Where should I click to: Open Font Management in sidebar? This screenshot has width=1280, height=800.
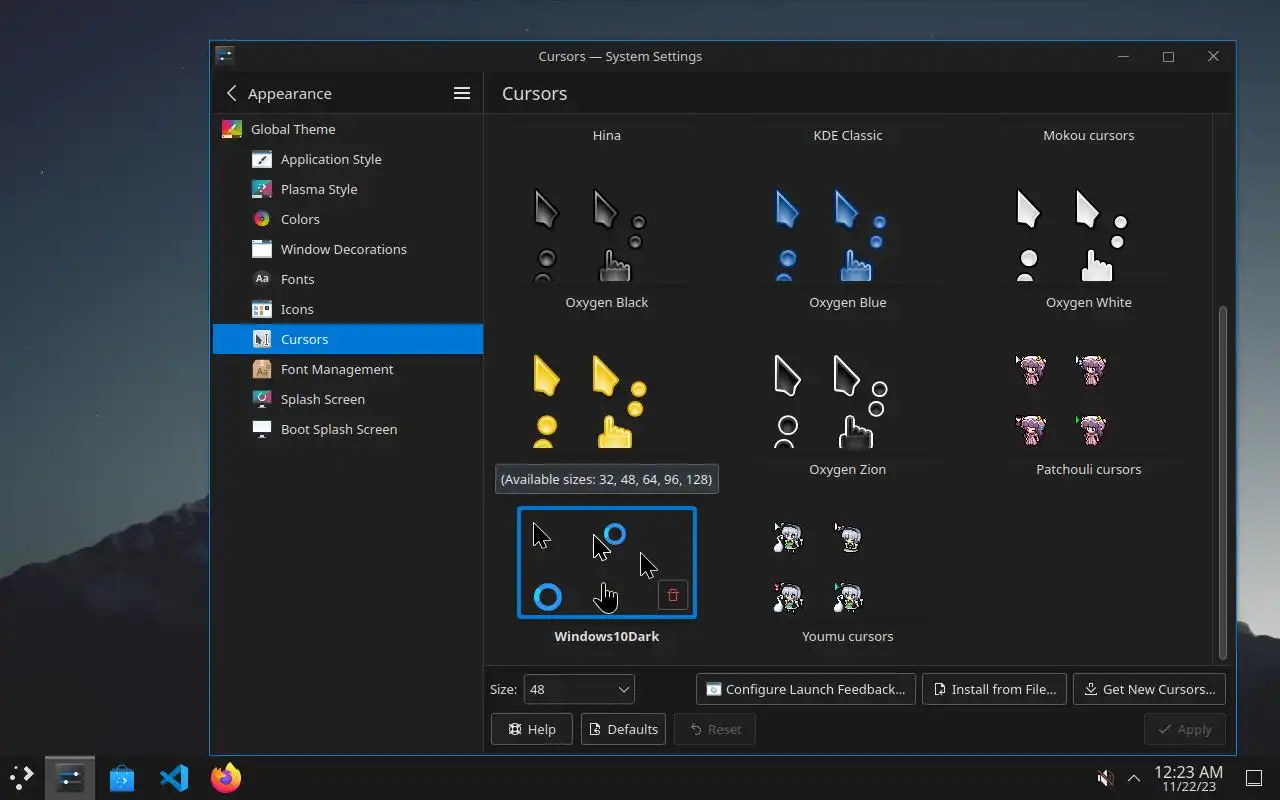coord(348,369)
